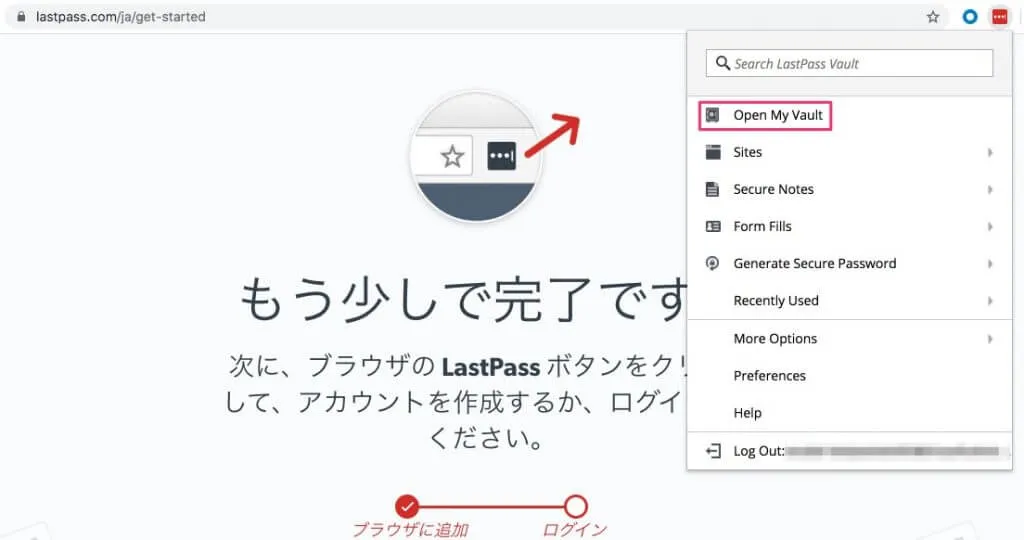Image resolution: width=1024 pixels, height=540 pixels.
Task: Open the Recently Used entry
Action: [850, 300]
